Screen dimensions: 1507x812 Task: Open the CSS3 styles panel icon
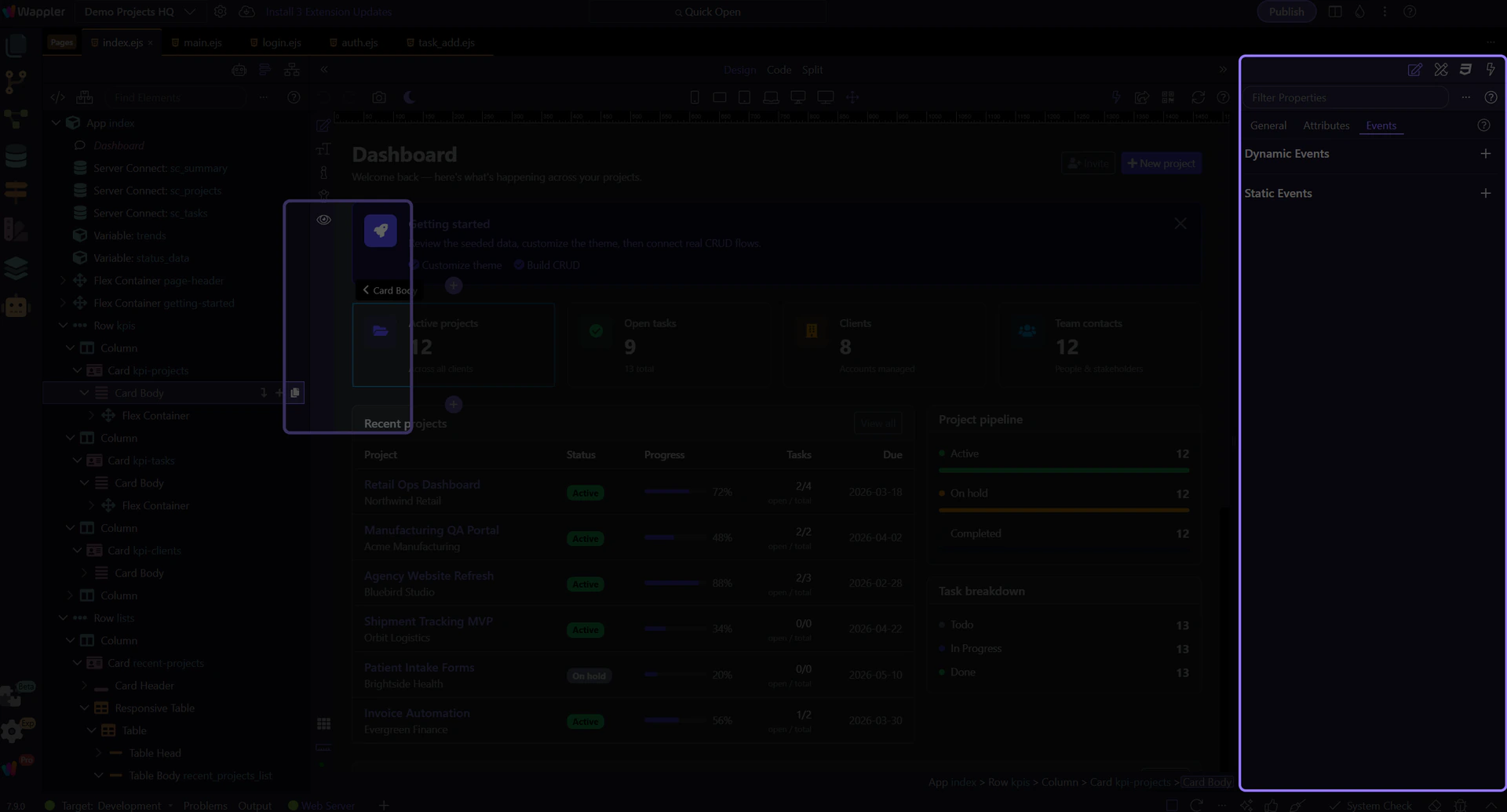click(1465, 70)
